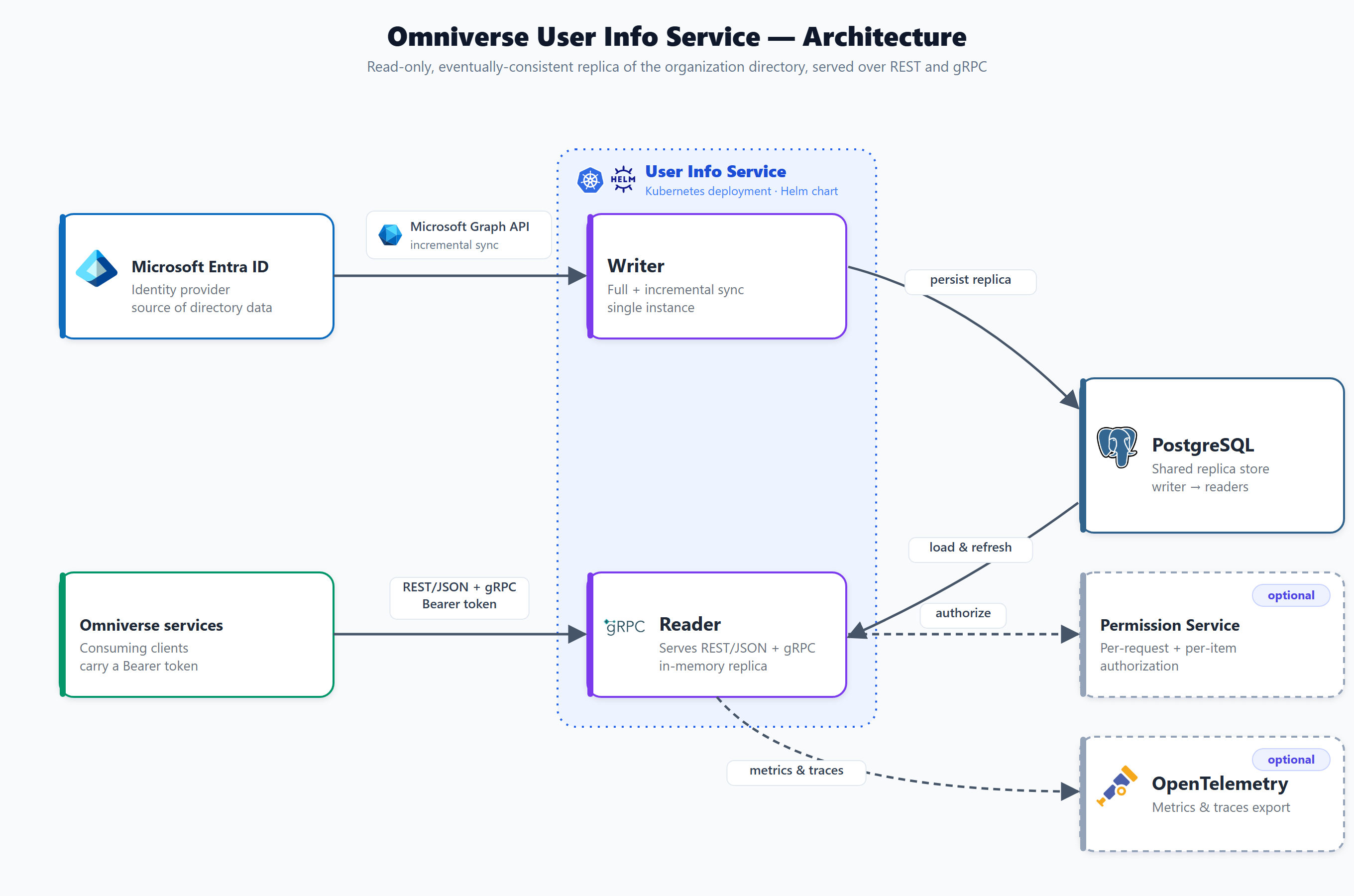Click the main architecture title heading

pos(677,36)
